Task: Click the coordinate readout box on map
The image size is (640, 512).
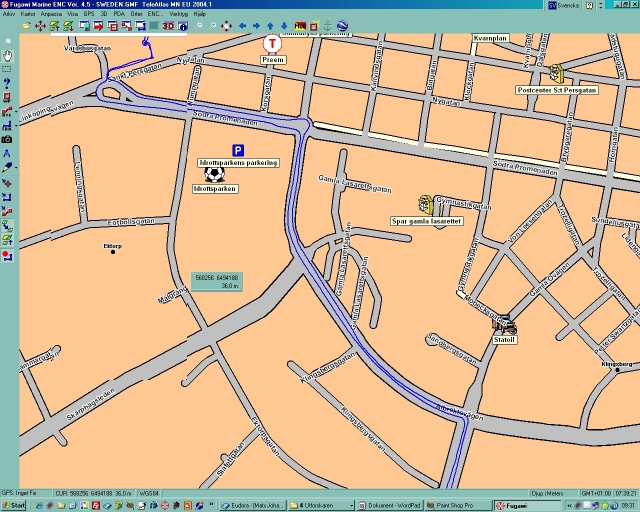Action: tap(217, 282)
